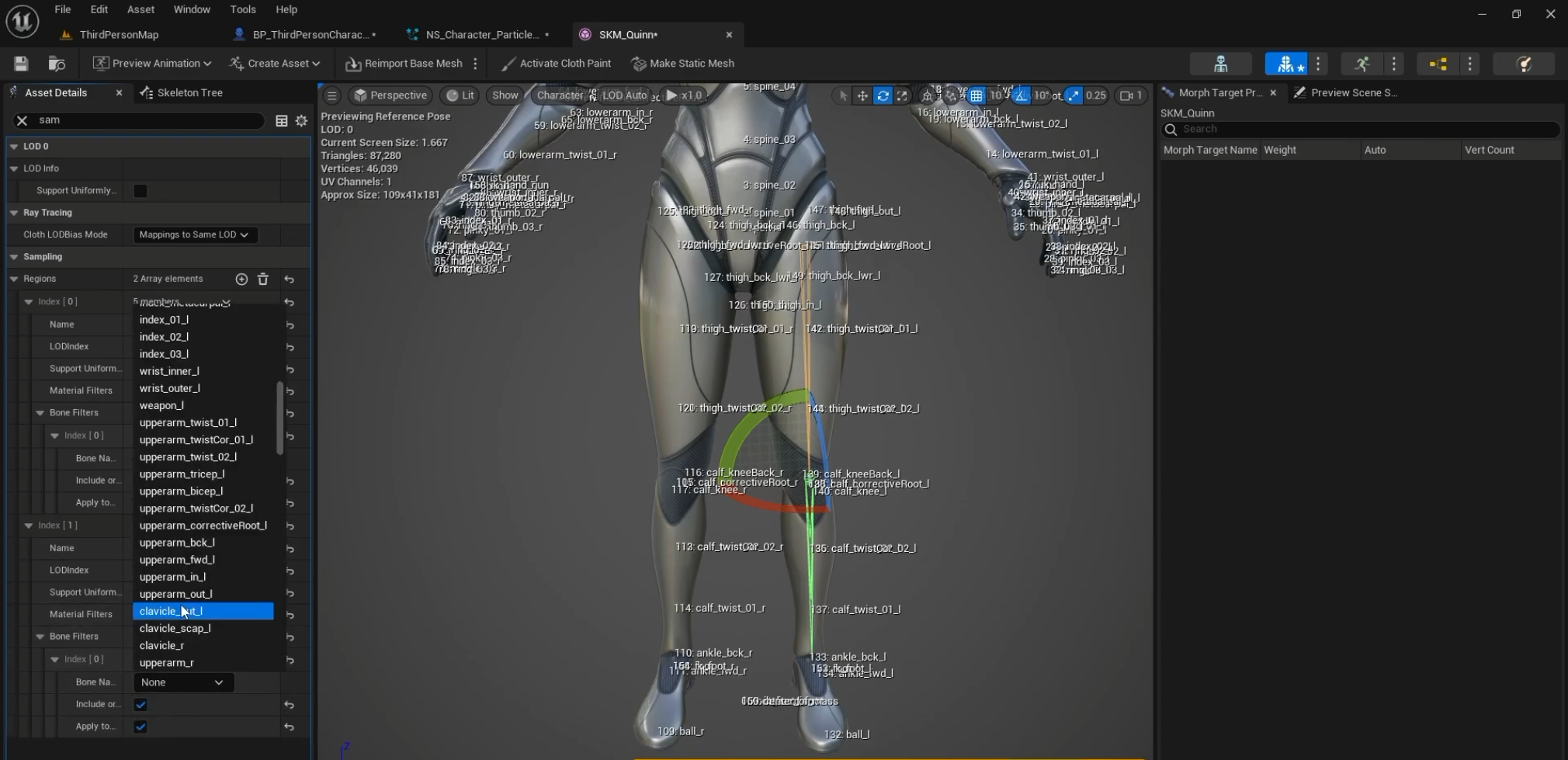Open options dots next to Skeletal Mesh mode
The height and width of the screenshot is (760, 1568).
click(x=1318, y=64)
